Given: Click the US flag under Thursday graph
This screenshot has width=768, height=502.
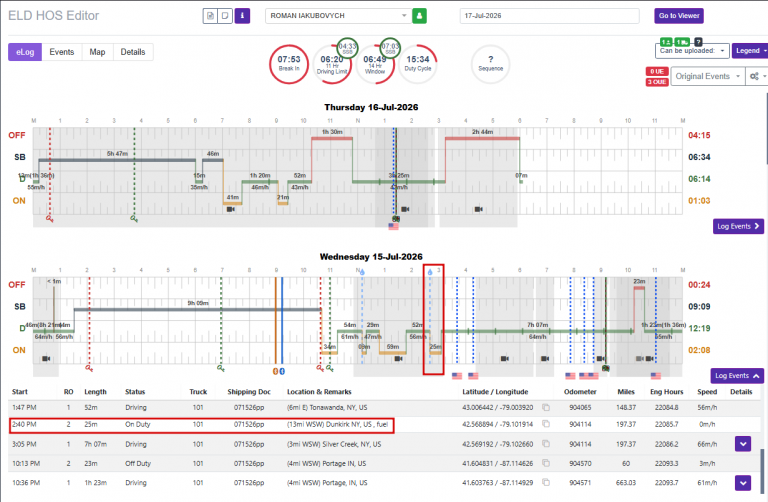Looking at the screenshot, I should 393,227.
